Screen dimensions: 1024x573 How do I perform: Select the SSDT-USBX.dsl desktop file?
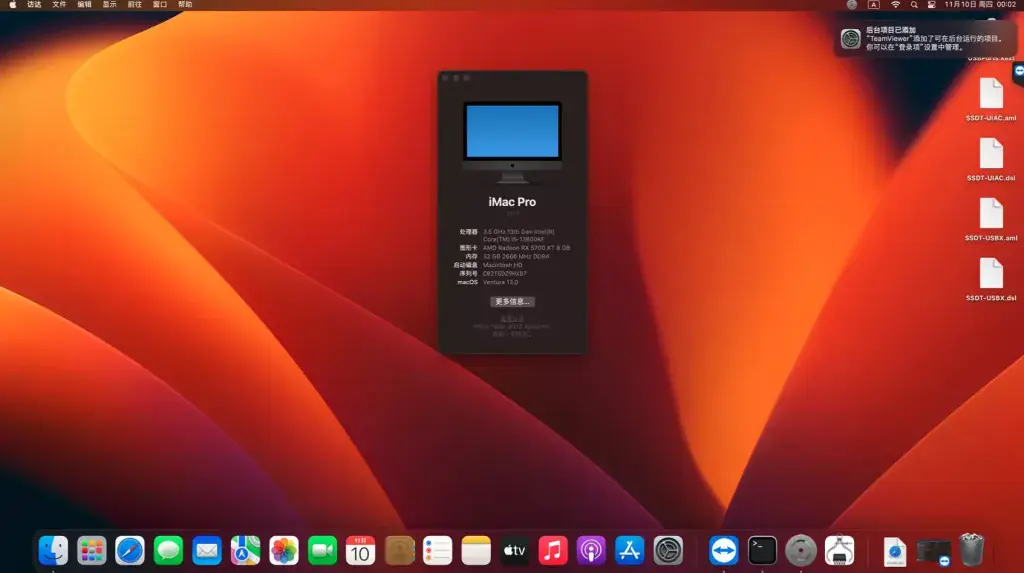[991, 279]
